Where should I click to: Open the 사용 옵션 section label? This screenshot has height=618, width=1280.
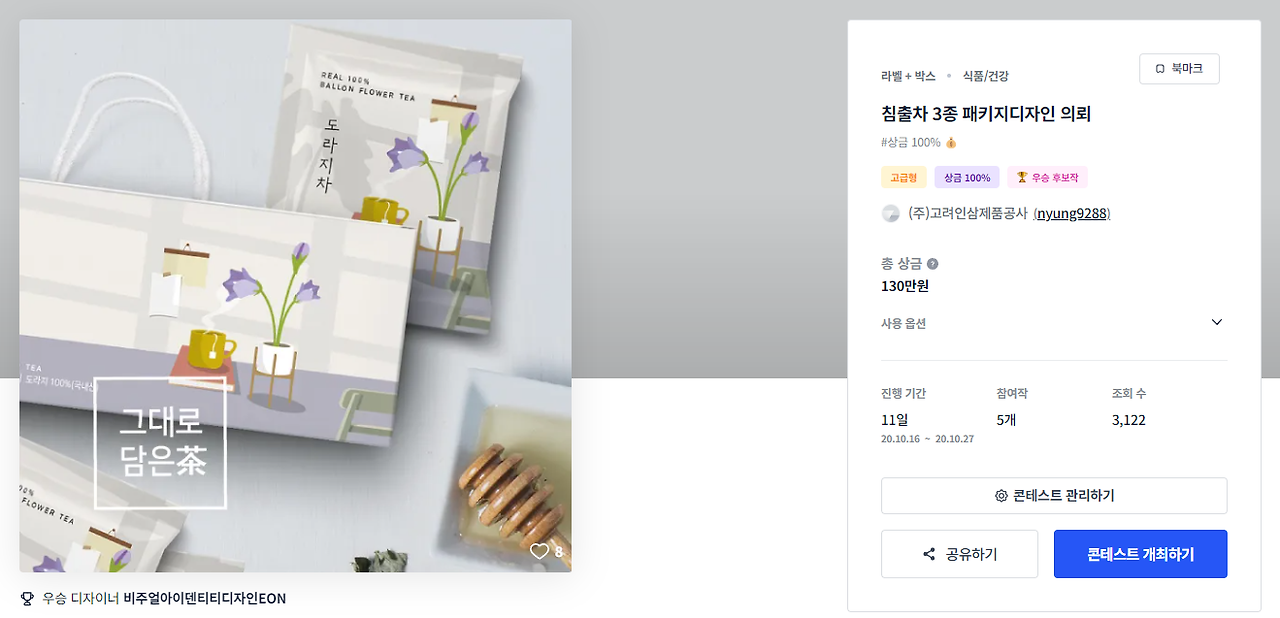(903, 323)
